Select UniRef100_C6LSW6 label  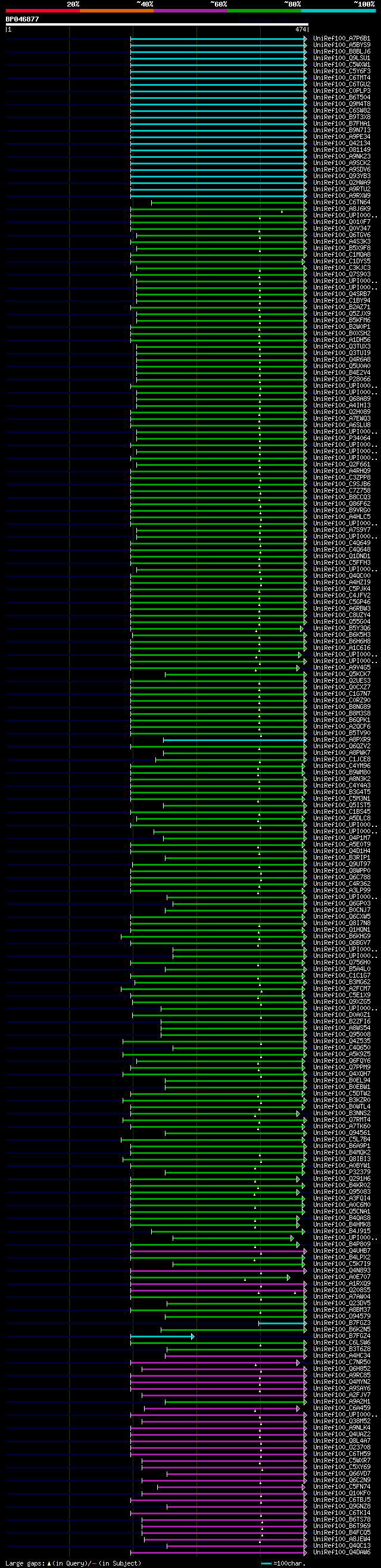pyautogui.click(x=342, y=1343)
